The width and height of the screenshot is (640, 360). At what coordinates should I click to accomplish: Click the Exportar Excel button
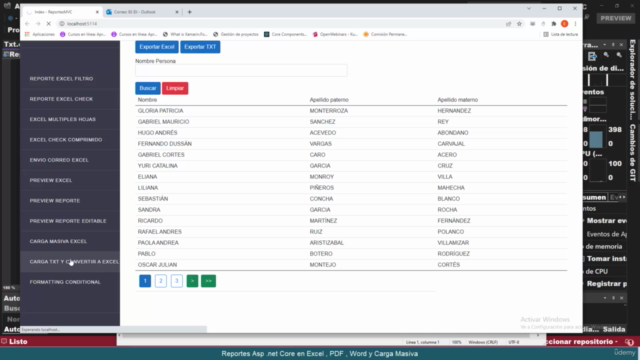point(157,47)
